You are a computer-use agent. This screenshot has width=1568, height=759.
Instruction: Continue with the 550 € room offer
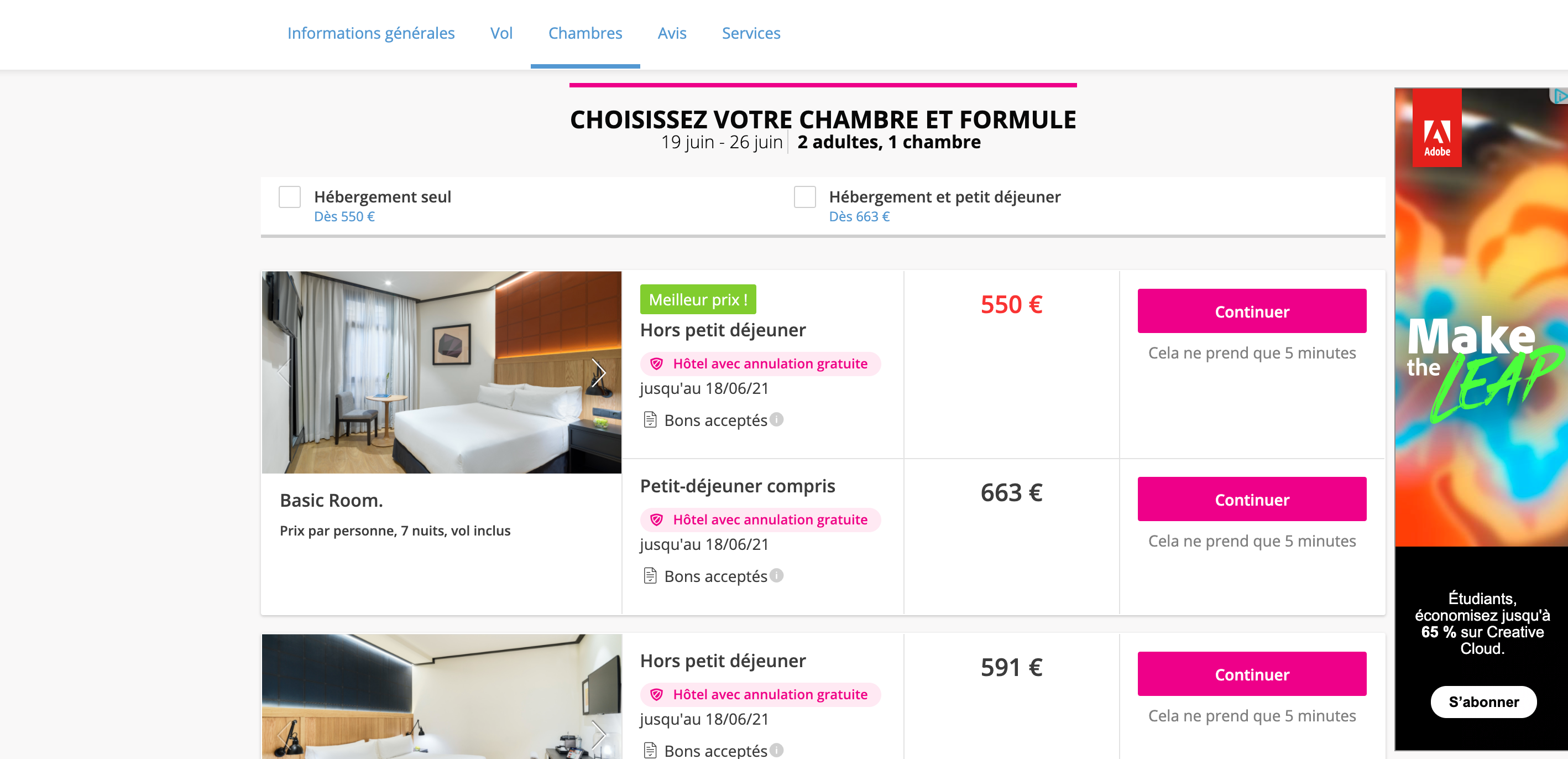(x=1252, y=311)
